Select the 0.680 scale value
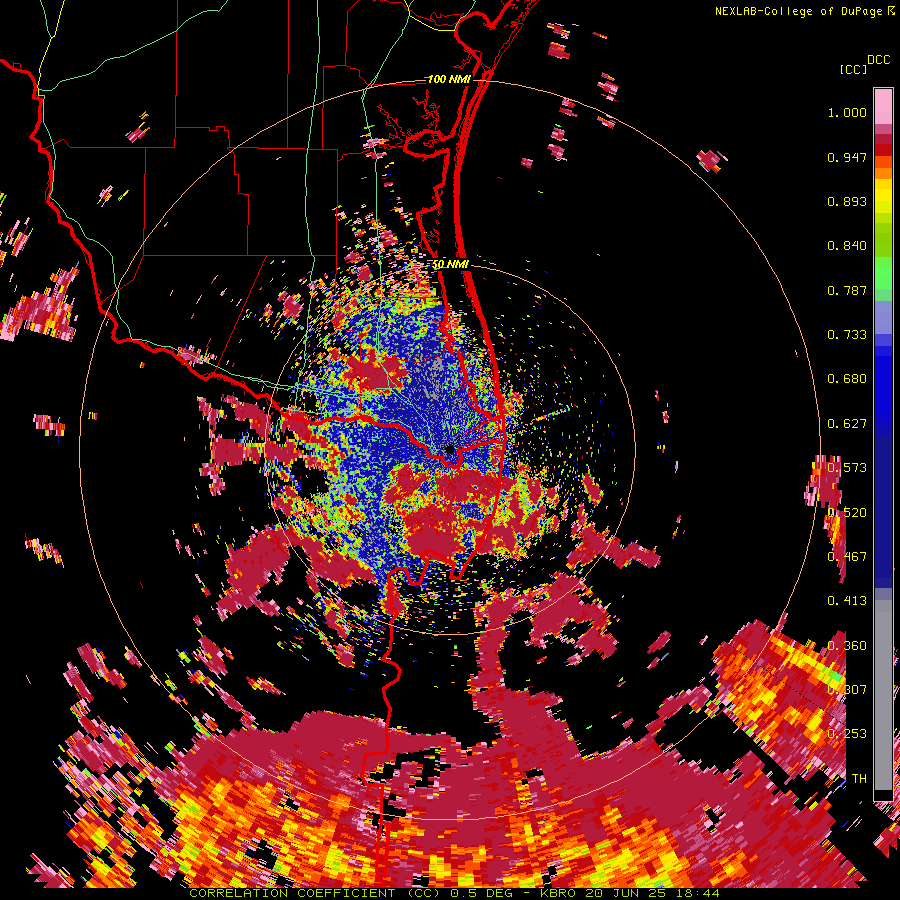 click(847, 379)
